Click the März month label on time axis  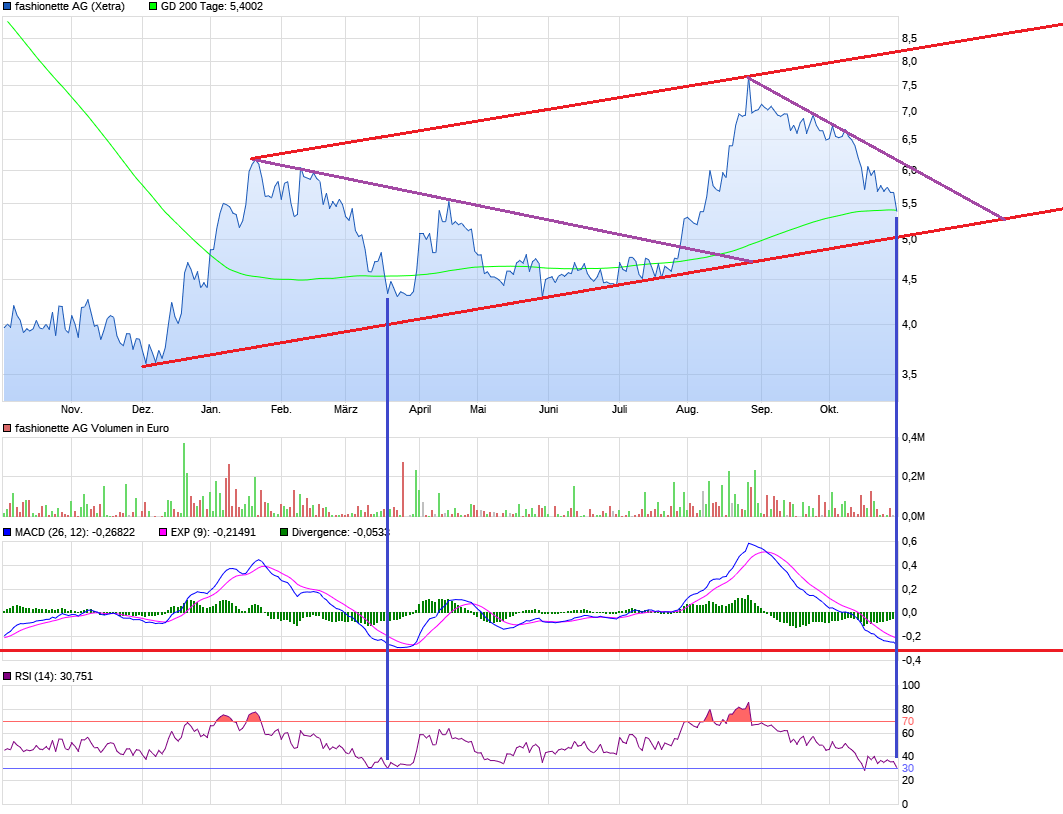[x=345, y=409]
